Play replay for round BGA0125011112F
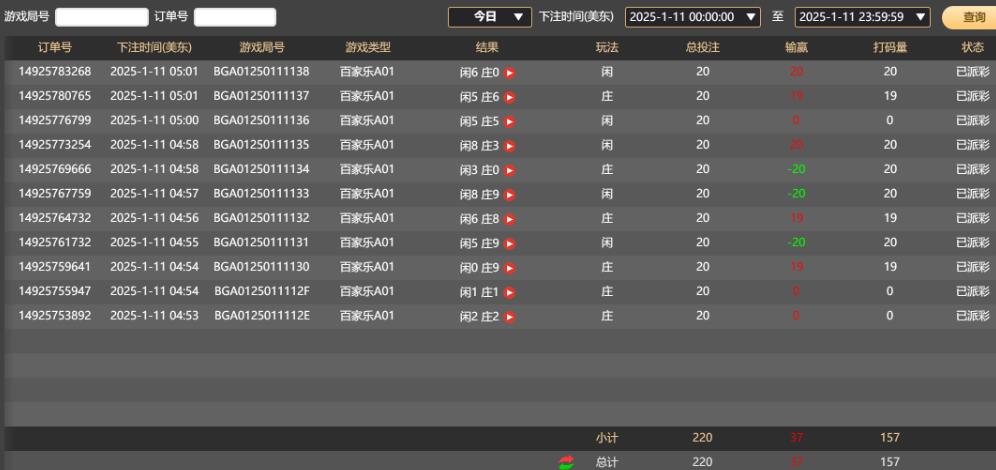Screen dimensions: 996x470 tap(509, 293)
